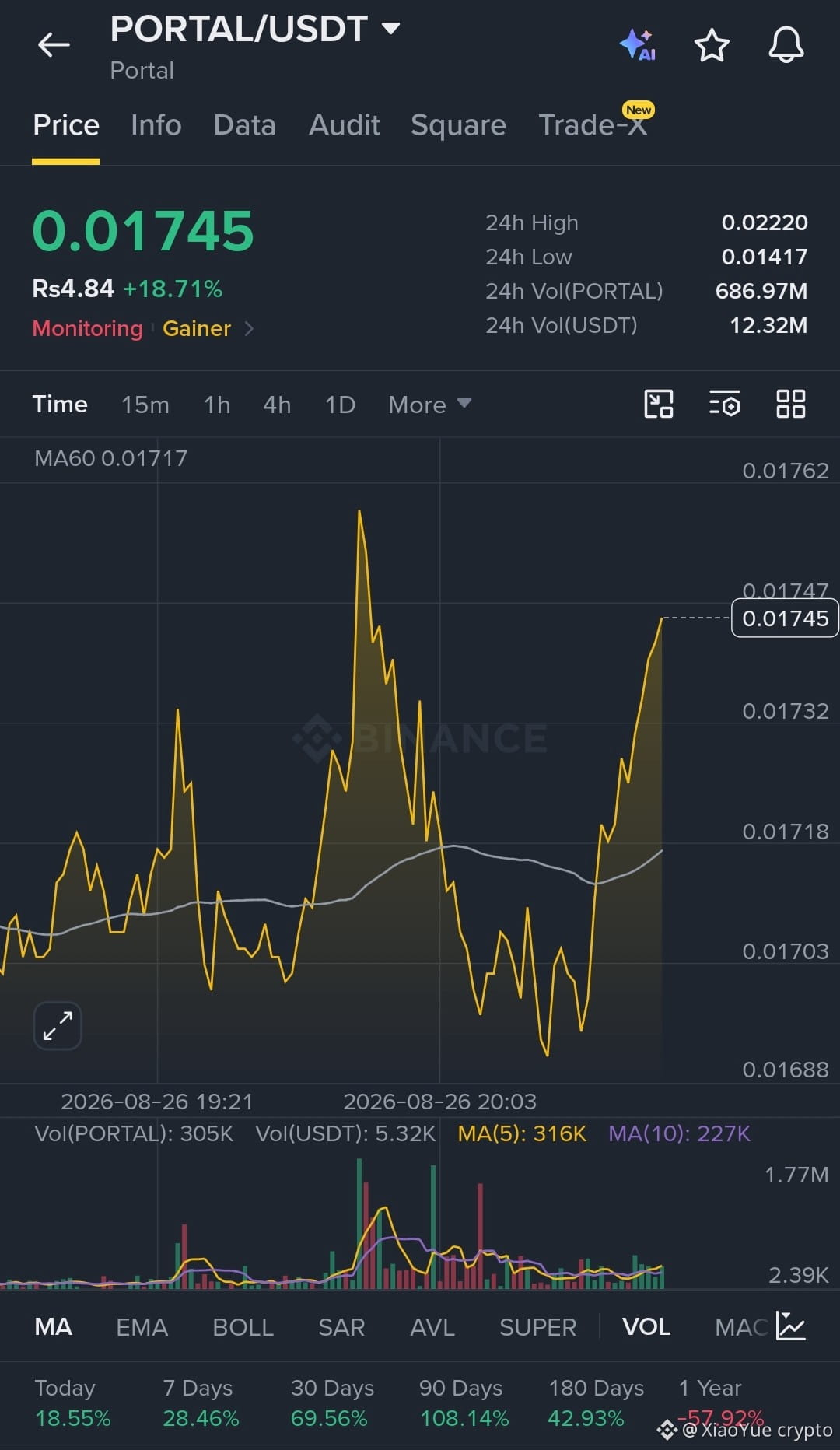Select the 1h interval
Screen dimensions: 840x1450
coord(217,405)
